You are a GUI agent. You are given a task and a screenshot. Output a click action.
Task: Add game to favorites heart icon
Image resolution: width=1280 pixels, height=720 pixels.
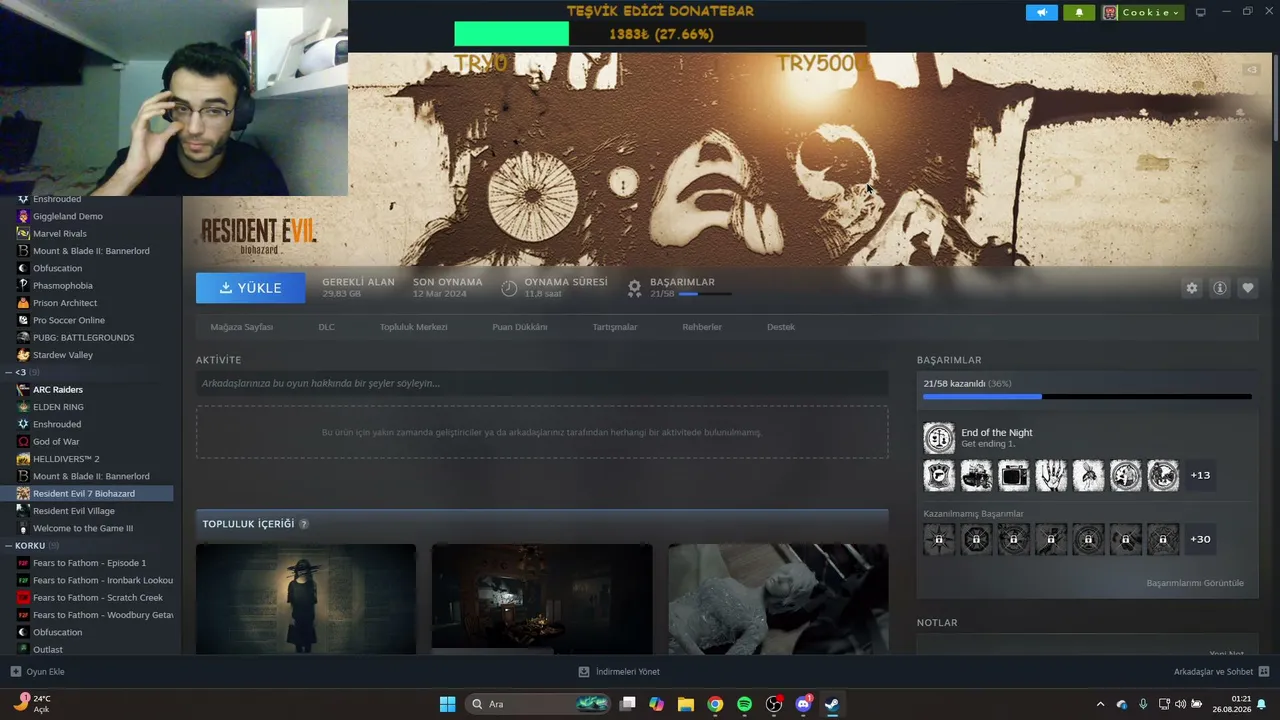1247,288
